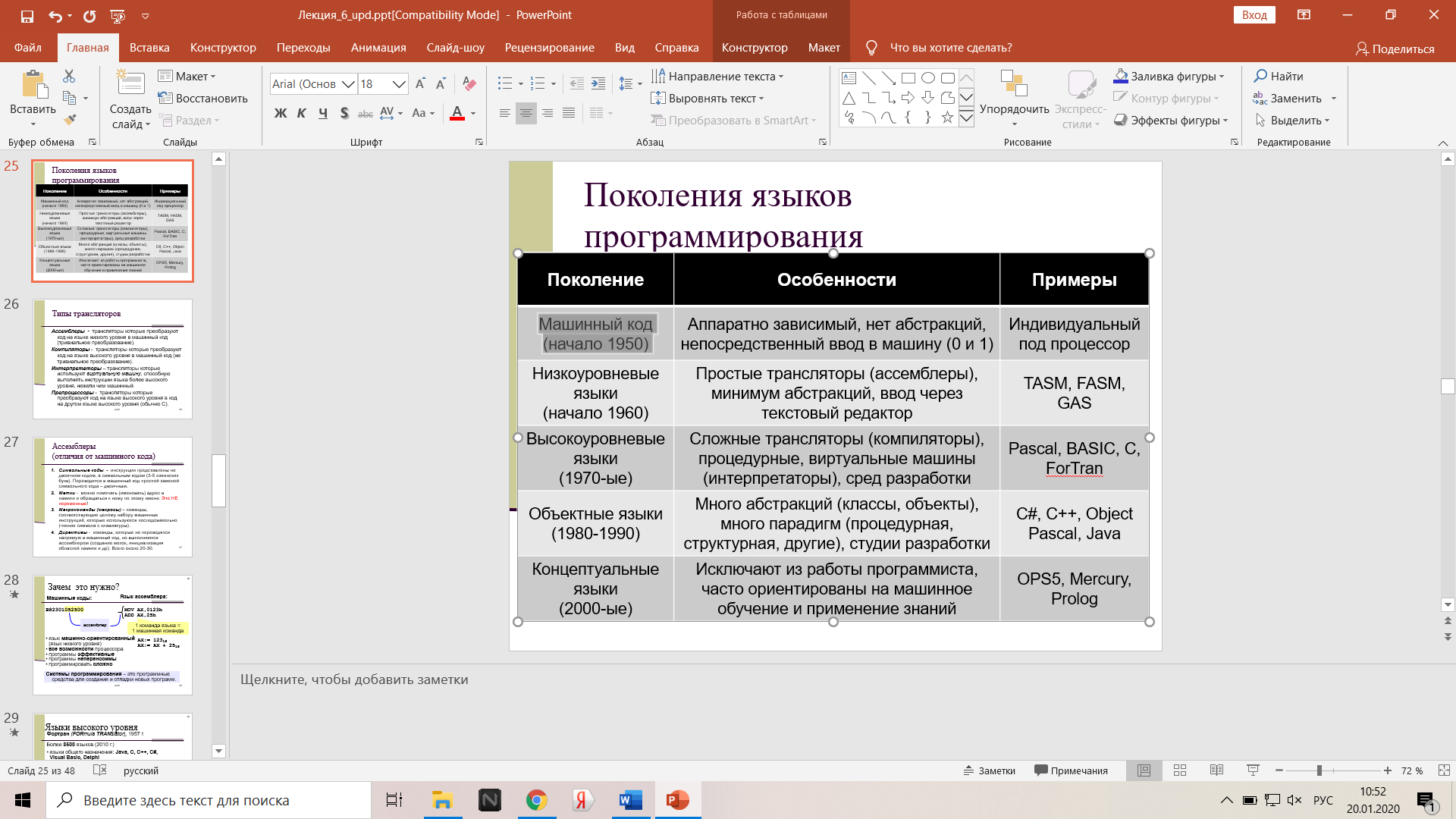The width and height of the screenshot is (1456, 819).
Task: Expand the shapes gallery more arrow
Action: click(x=966, y=118)
